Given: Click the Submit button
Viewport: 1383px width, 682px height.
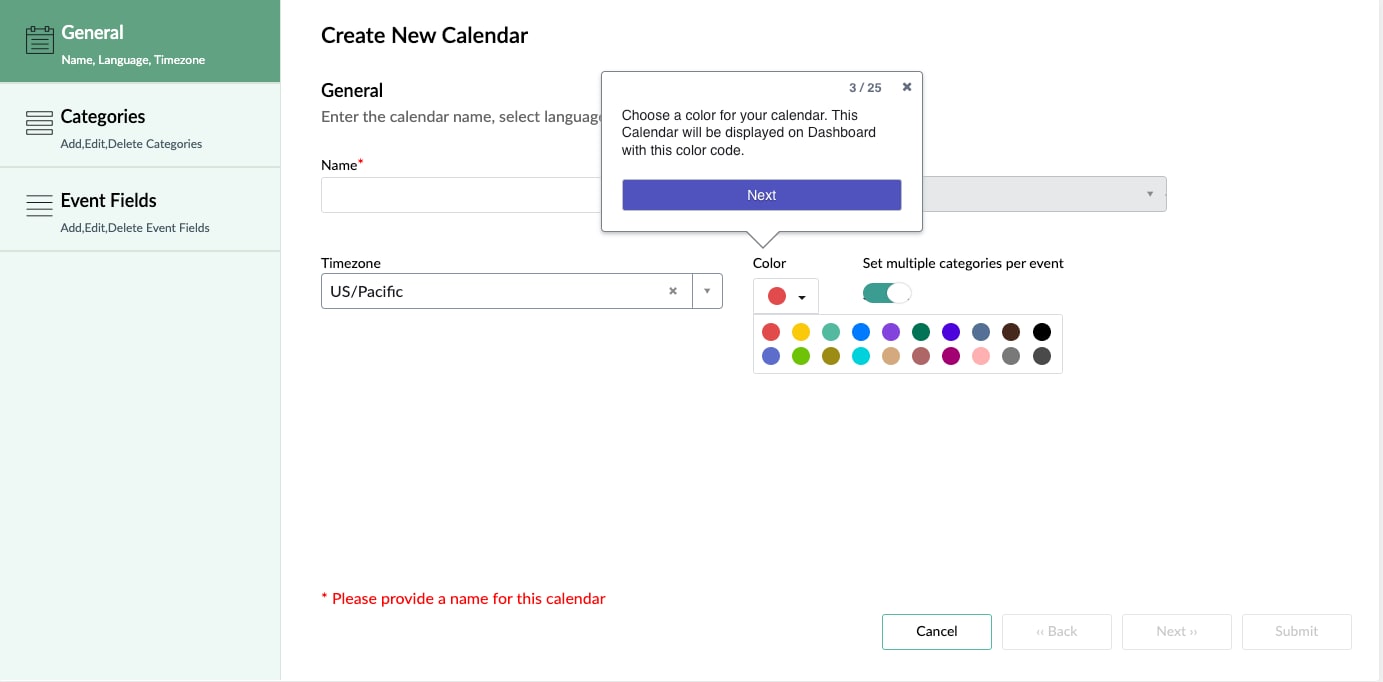Looking at the screenshot, I should pyautogui.click(x=1296, y=631).
